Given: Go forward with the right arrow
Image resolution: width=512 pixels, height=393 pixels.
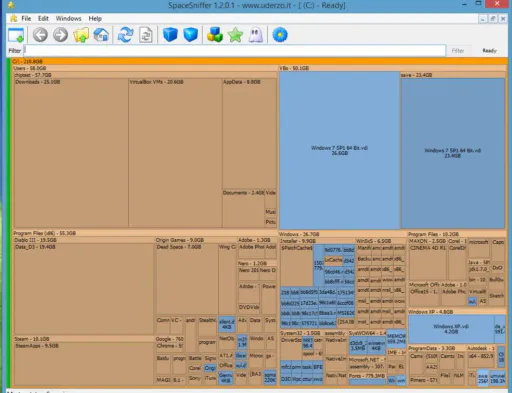Looking at the screenshot, I should [60, 35].
